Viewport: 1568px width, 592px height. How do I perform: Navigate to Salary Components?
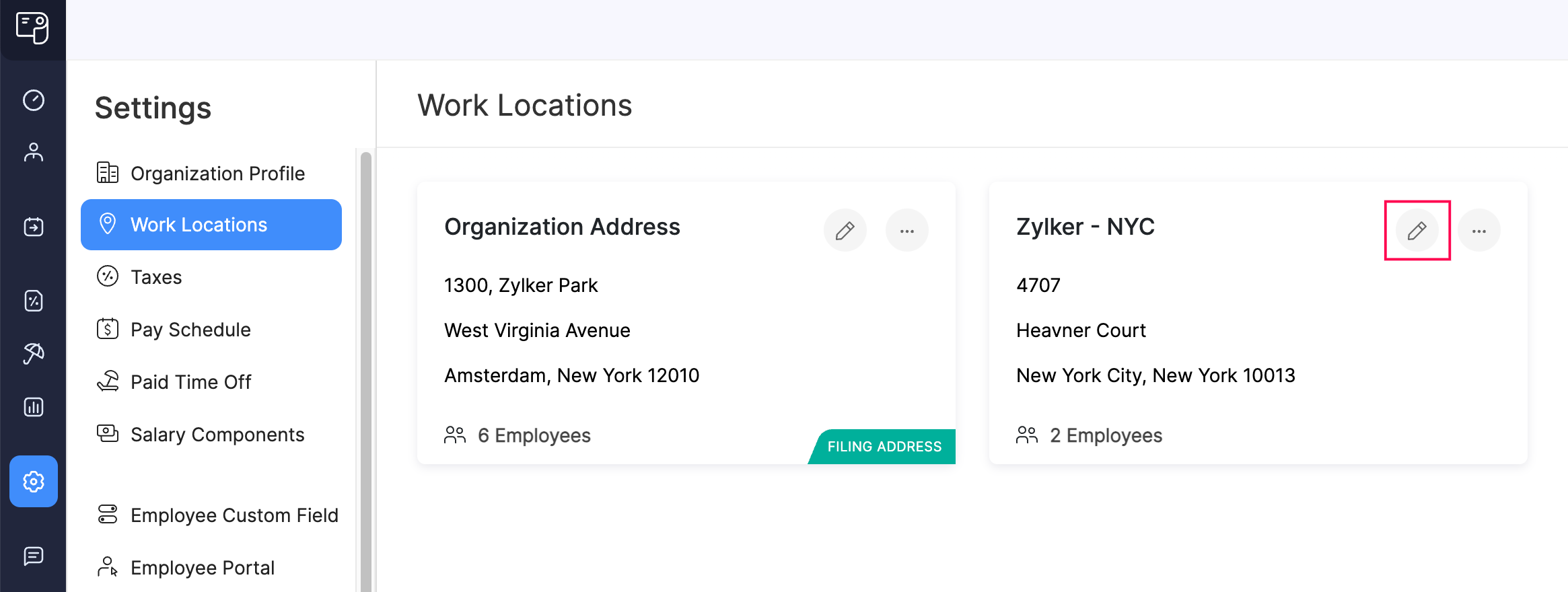[217, 435]
